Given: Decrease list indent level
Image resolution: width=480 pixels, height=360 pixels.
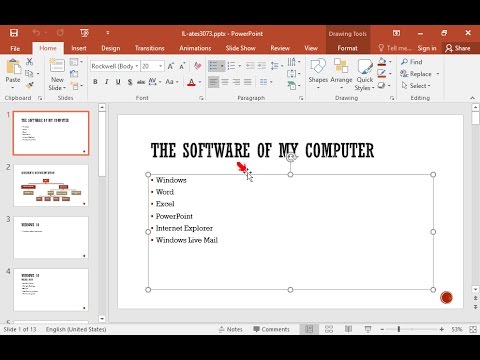Looking at the screenshot, I should (250, 66).
